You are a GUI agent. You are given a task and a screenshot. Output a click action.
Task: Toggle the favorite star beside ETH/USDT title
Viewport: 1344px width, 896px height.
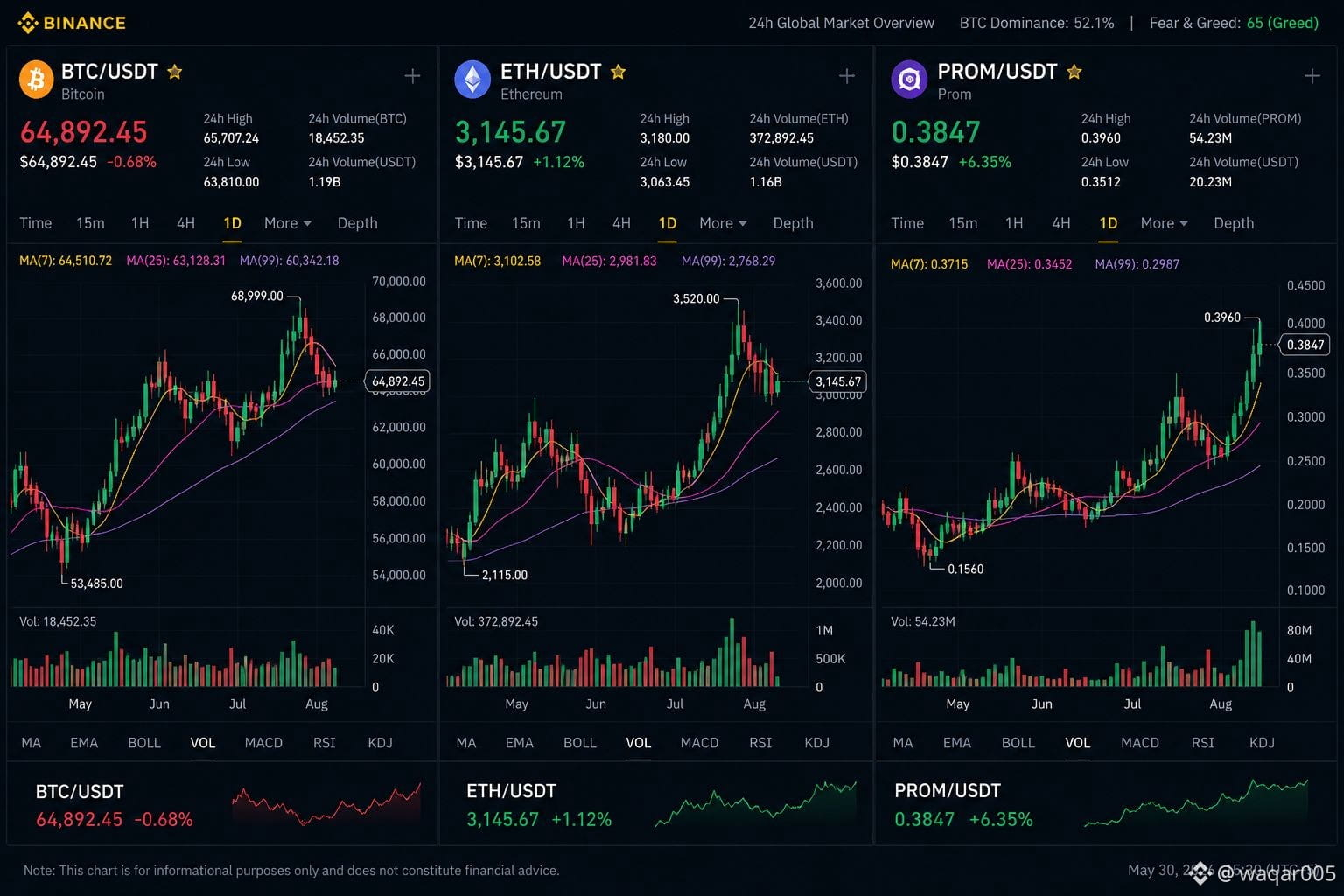(x=619, y=72)
